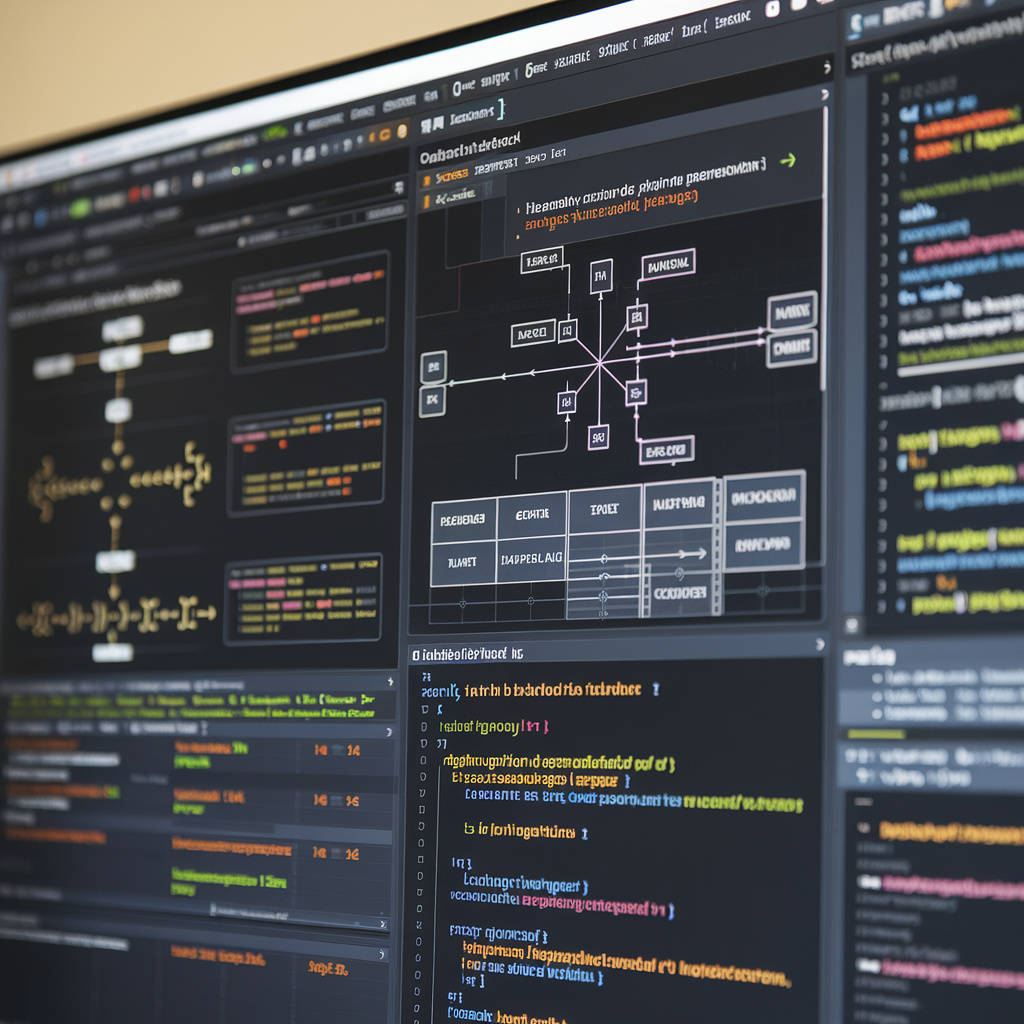Click the circle handle on the arrow line in the table

pos(604,558)
